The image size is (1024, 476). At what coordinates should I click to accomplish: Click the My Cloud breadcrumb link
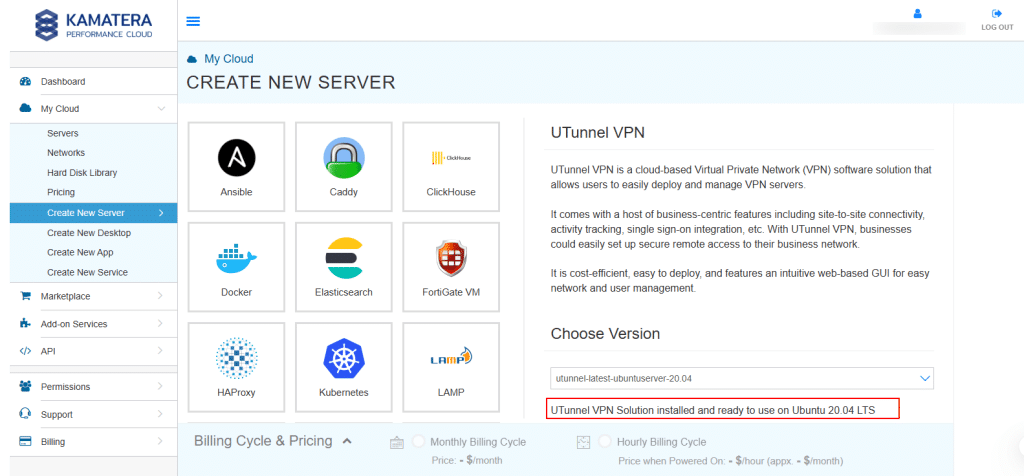tap(229, 59)
